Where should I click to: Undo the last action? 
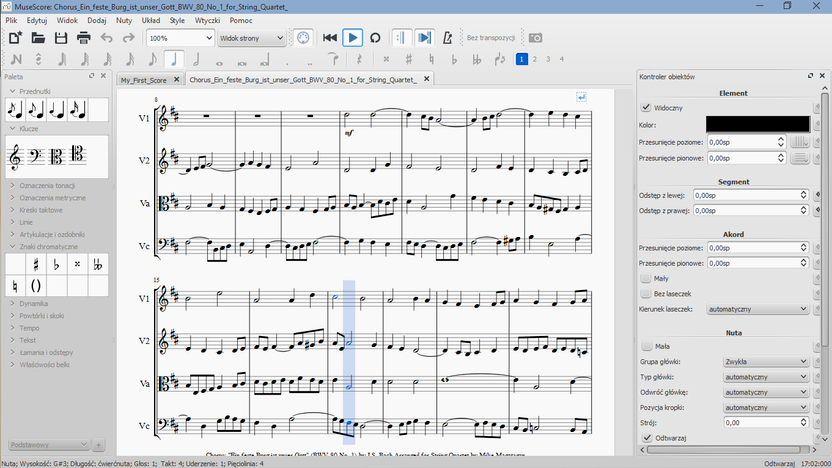pyautogui.click(x=107, y=38)
